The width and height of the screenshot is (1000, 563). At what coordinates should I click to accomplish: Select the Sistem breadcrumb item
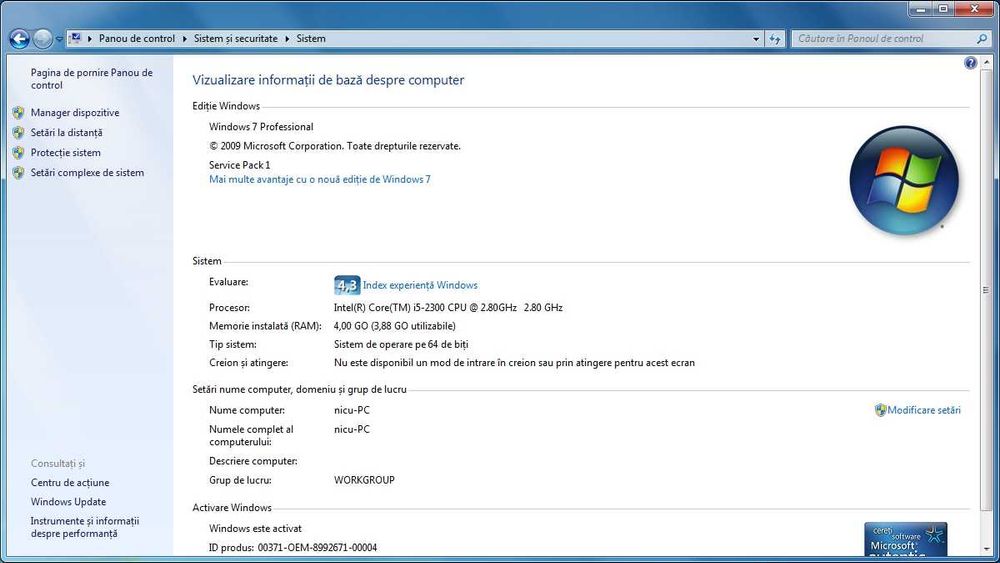click(x=311, y=39)
